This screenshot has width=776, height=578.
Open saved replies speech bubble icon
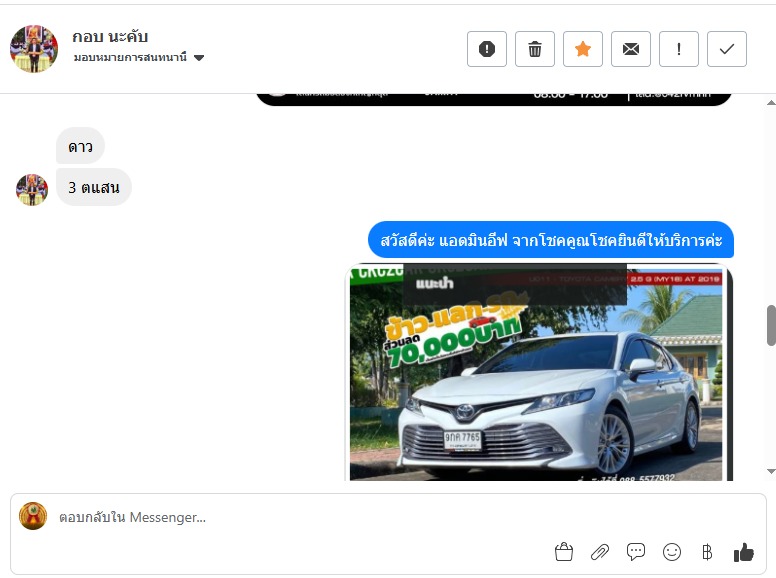(x=636, y=552)
